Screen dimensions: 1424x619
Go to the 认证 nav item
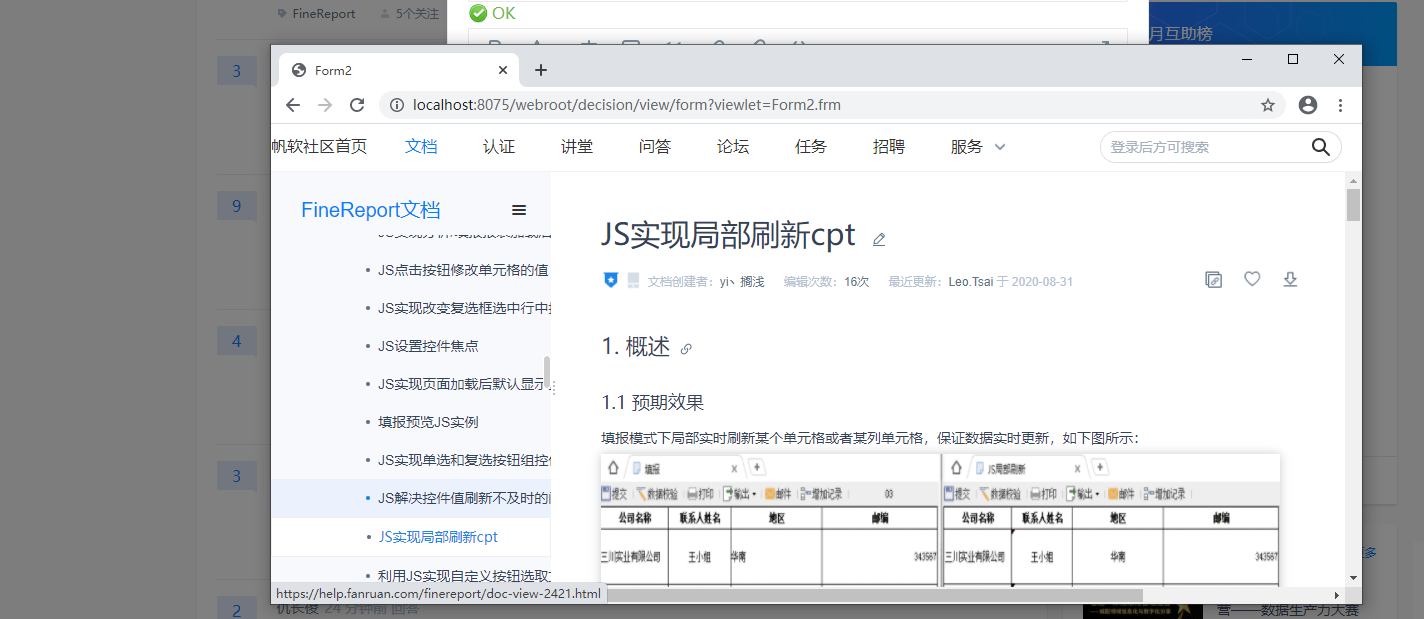[499, 147]
